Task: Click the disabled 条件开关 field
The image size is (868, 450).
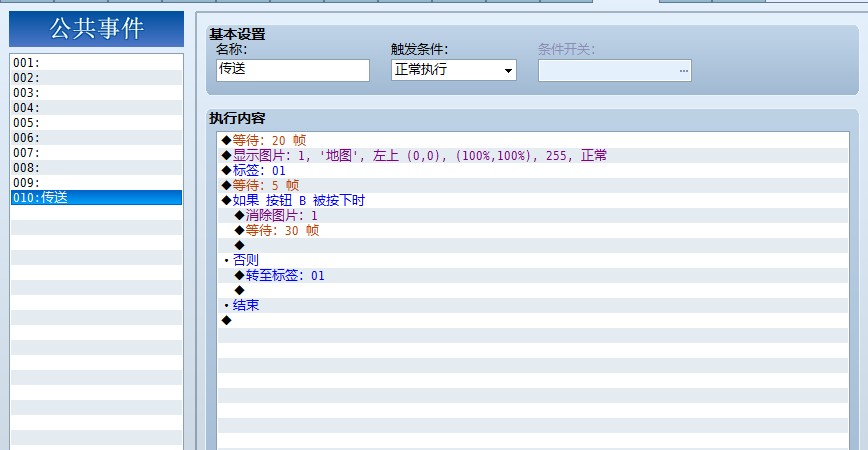Action: (x=614, y=70)
